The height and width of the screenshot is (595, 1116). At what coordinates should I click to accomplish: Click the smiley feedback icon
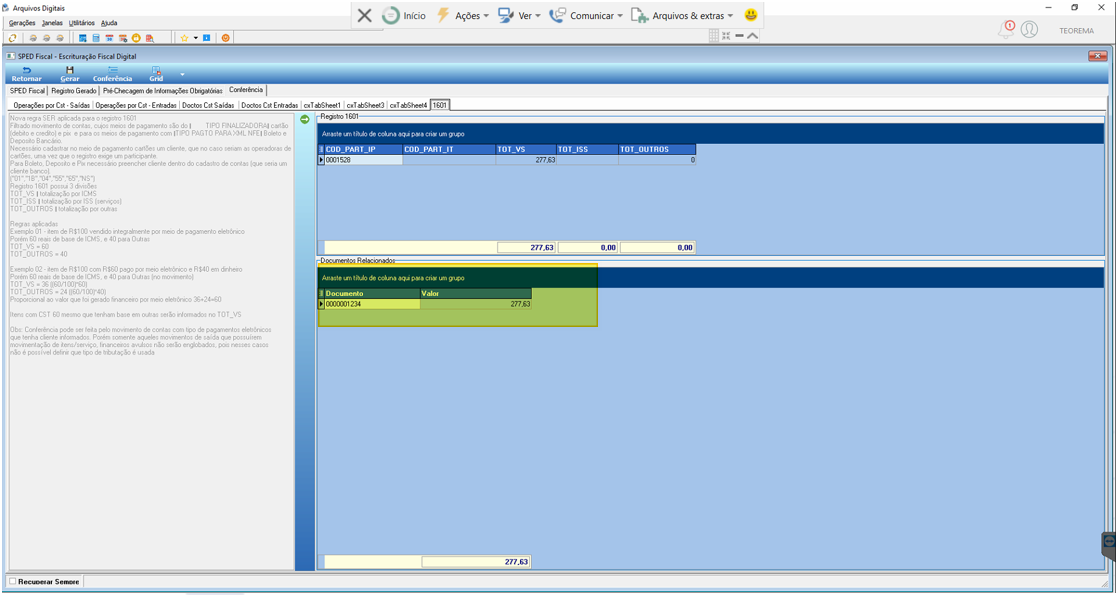[751, 15]
